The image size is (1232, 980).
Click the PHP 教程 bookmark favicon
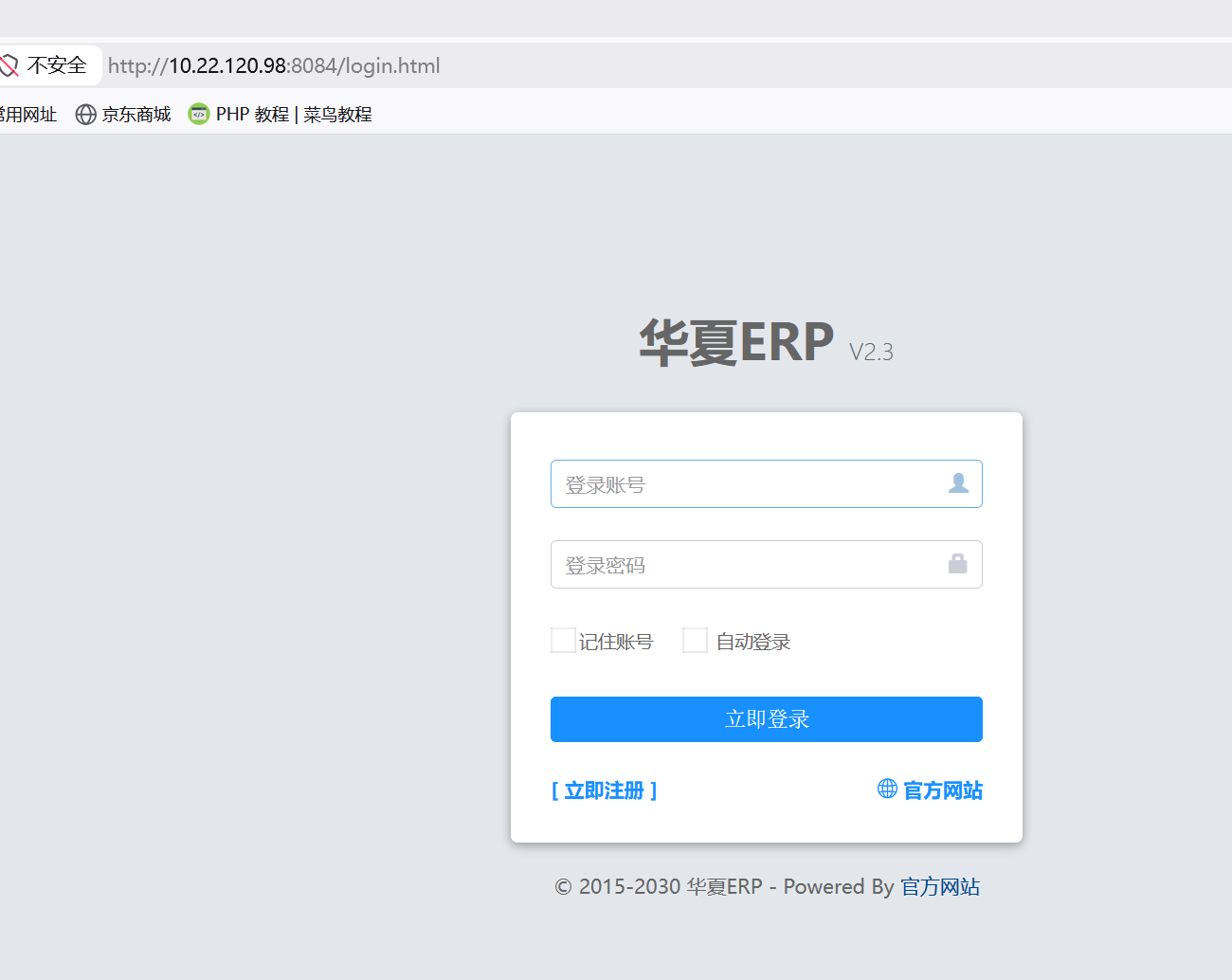click(199, 115)
